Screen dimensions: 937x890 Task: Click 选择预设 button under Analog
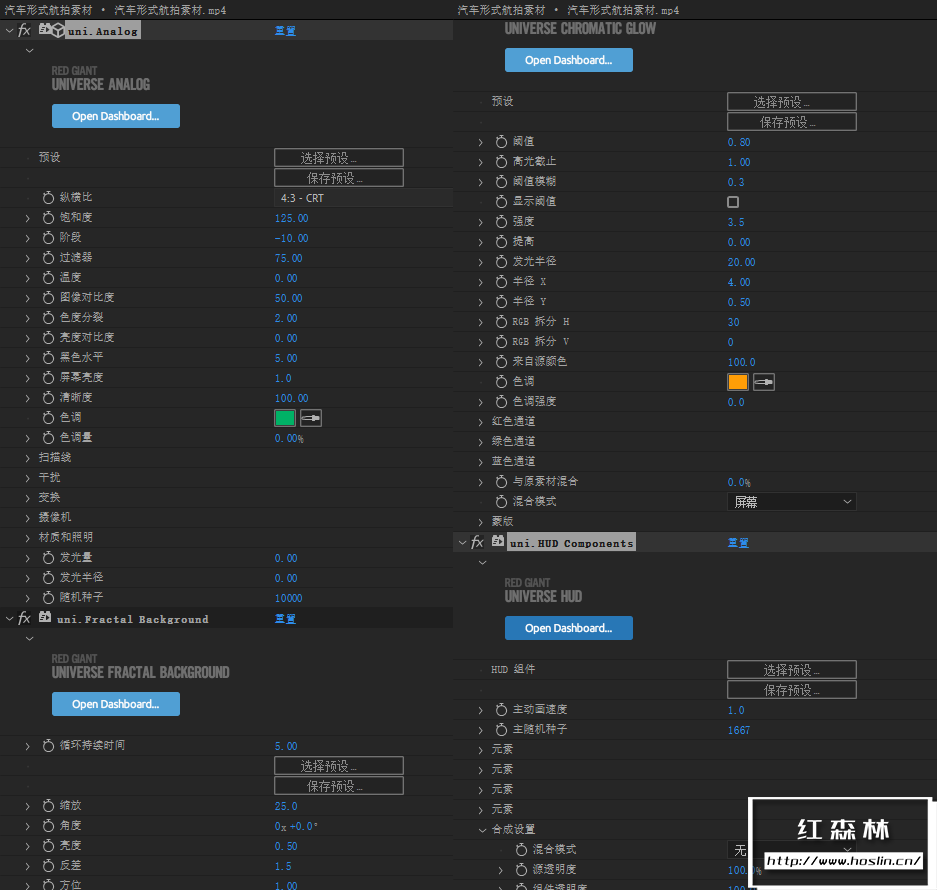339,158
